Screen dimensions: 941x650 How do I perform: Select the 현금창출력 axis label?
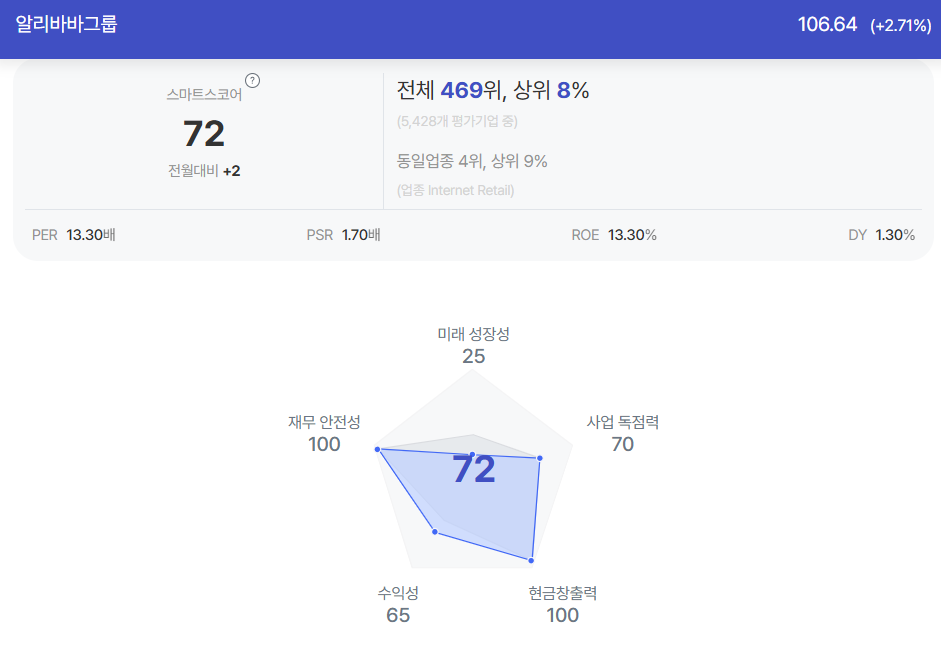coord(562,593)
